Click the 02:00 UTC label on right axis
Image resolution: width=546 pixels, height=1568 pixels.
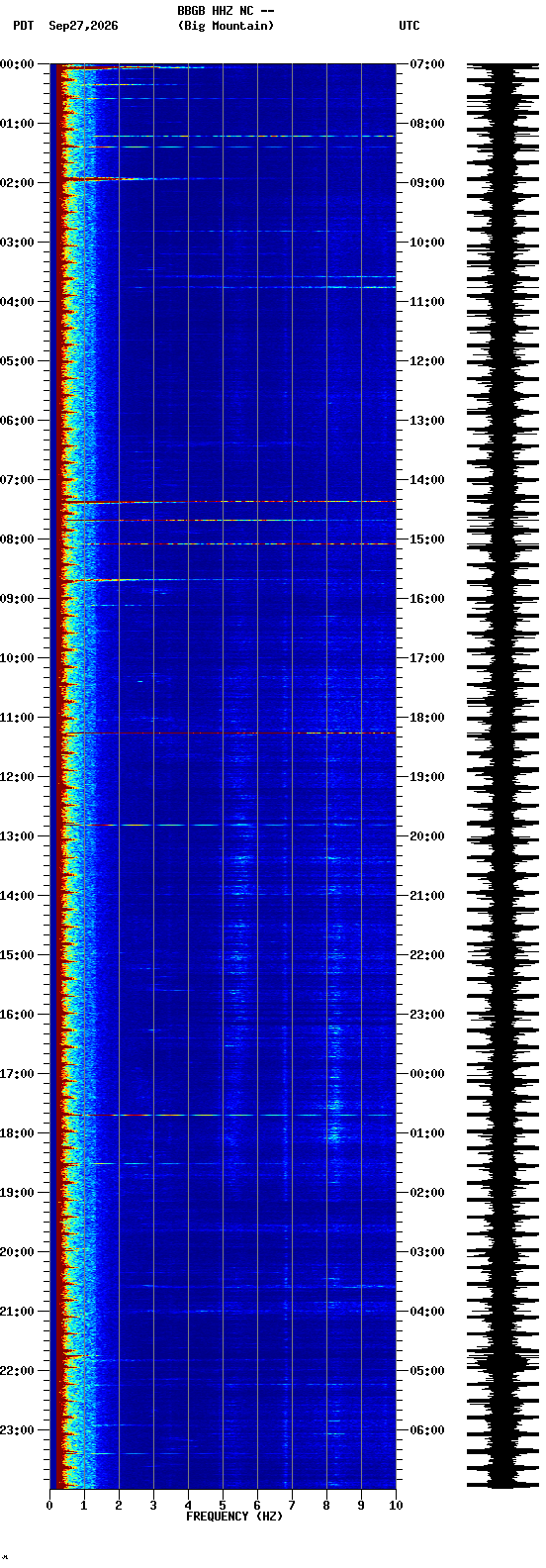426,1193
